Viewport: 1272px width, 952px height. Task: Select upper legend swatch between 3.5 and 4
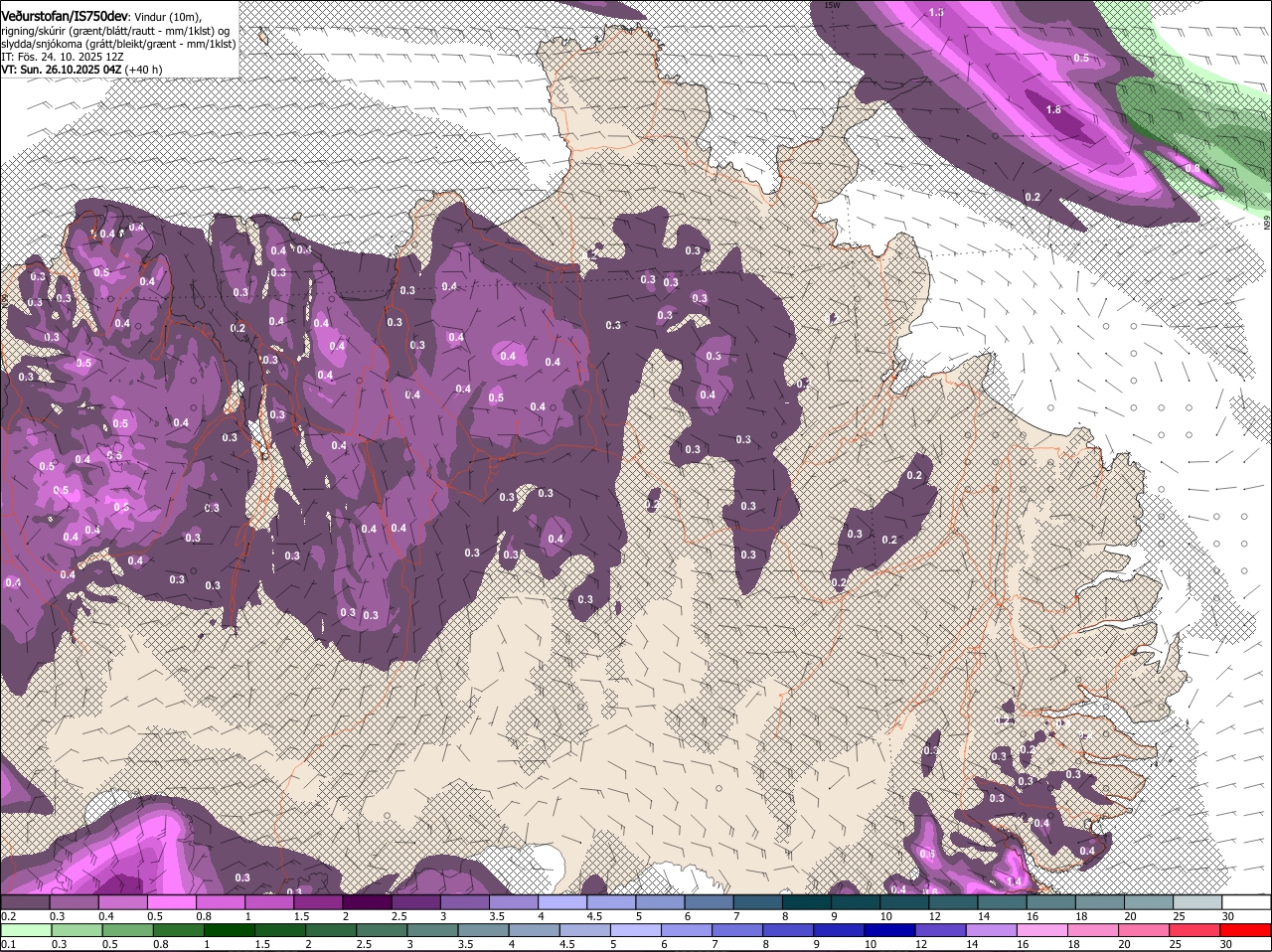click(512, 901)
